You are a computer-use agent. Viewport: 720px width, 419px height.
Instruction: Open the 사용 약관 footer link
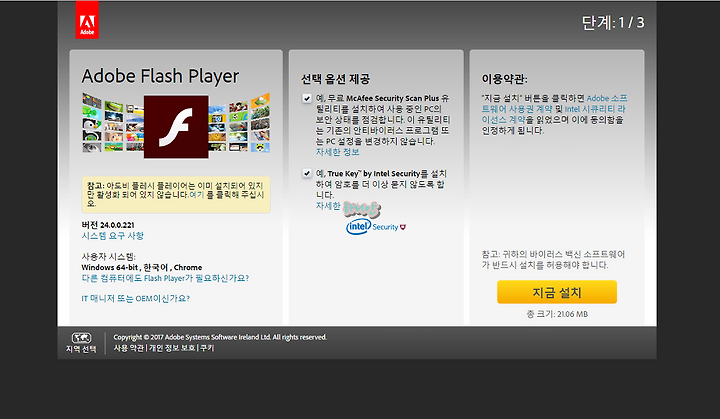129,348
